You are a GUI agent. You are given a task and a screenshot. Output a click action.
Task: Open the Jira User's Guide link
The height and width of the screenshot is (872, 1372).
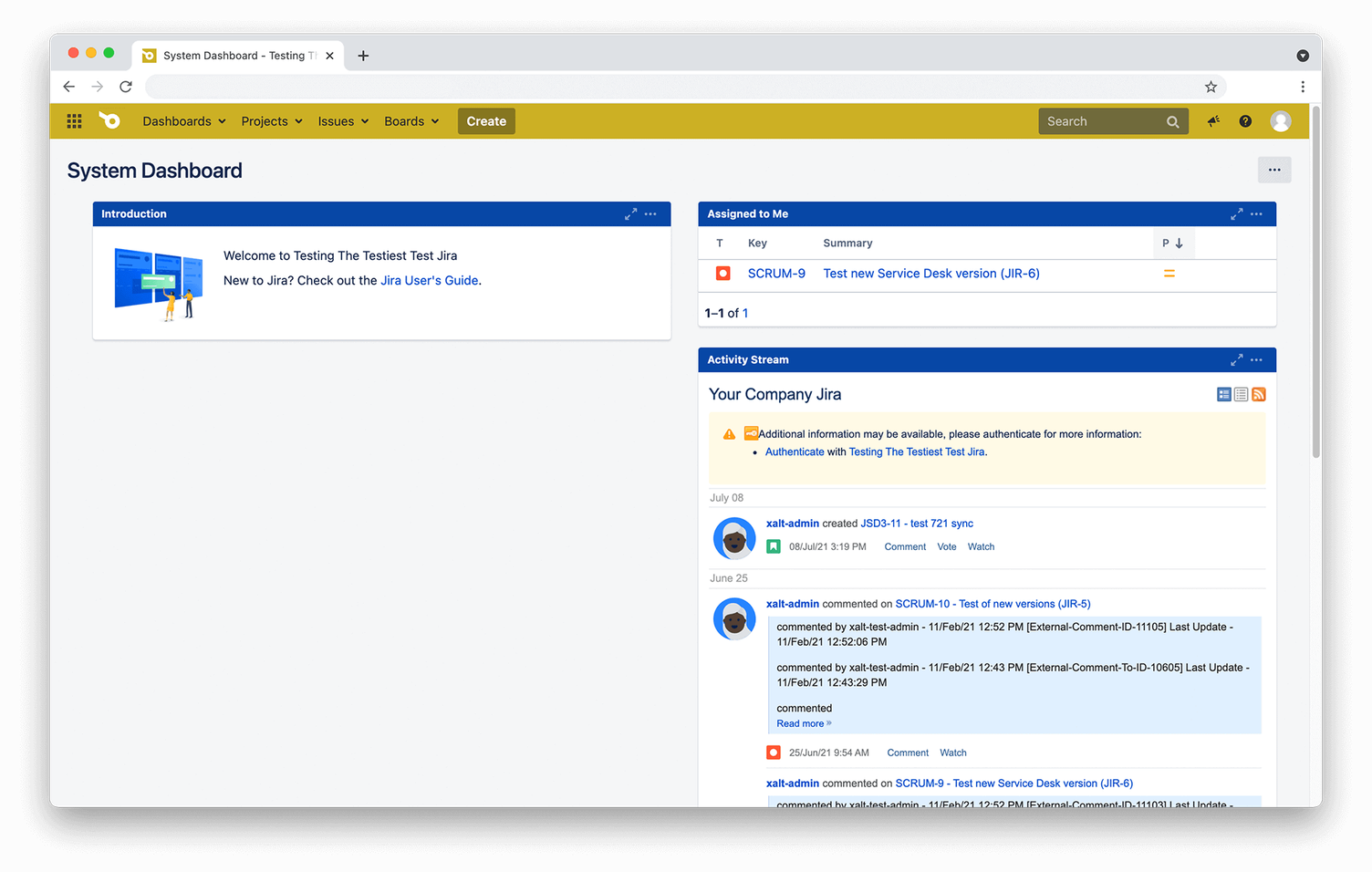430,281
